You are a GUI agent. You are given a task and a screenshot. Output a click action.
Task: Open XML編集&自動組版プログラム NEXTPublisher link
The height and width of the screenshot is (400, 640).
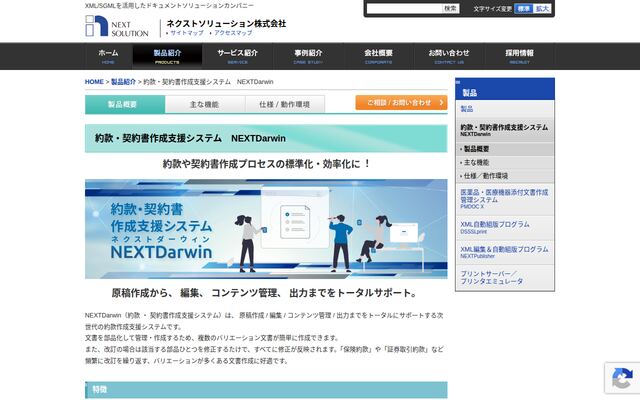click(504, 252)
